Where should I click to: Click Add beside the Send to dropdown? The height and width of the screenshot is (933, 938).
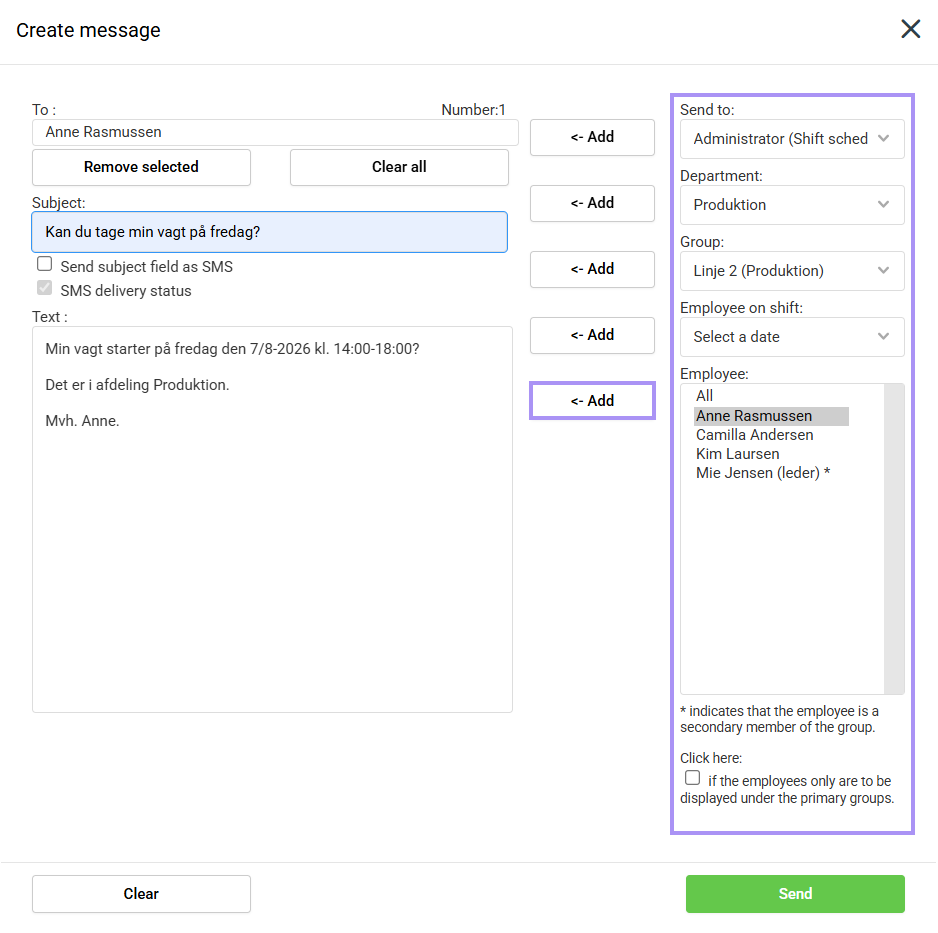coord(592,138)
